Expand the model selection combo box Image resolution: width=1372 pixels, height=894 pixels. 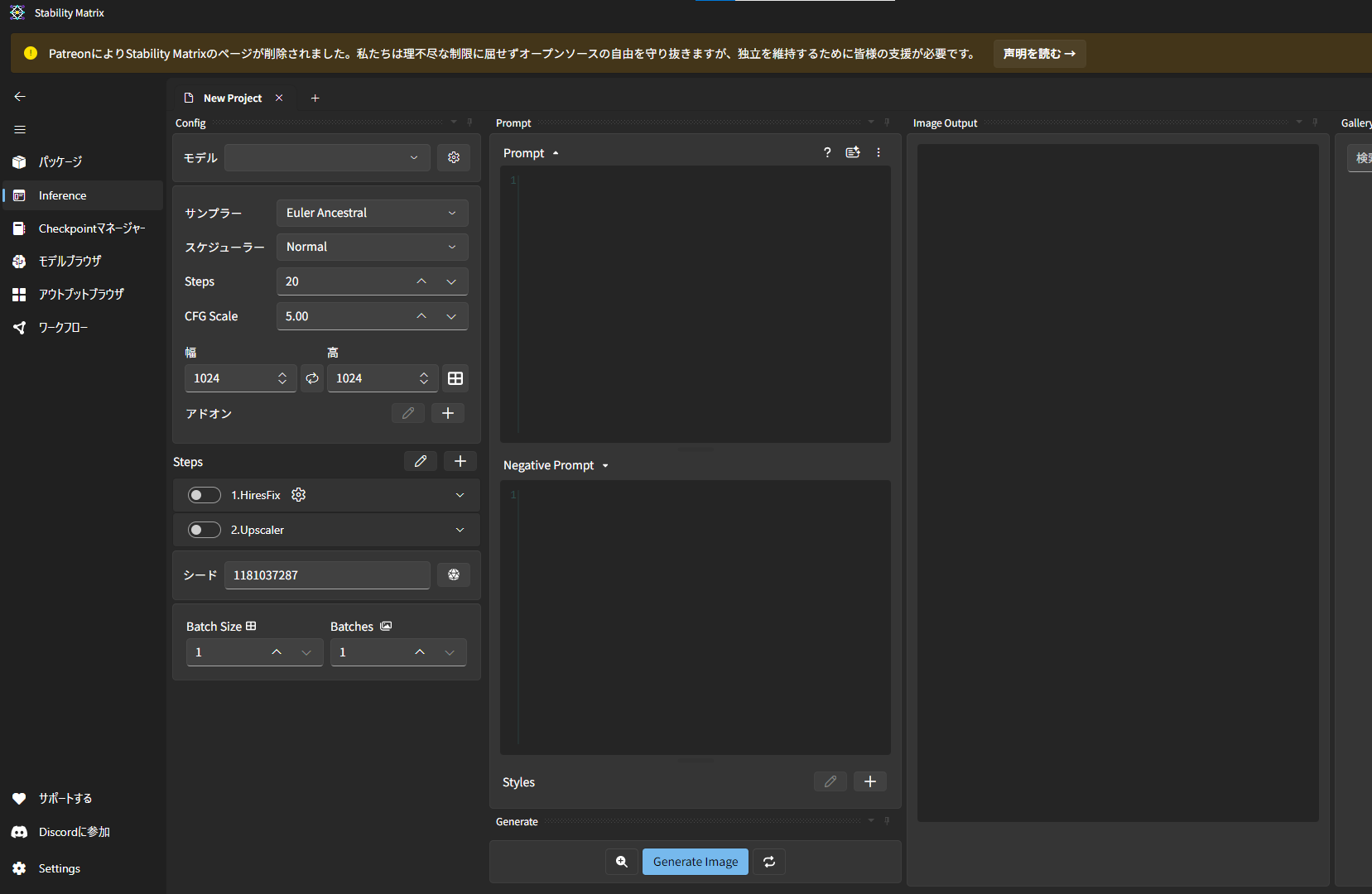click(327, 157)
